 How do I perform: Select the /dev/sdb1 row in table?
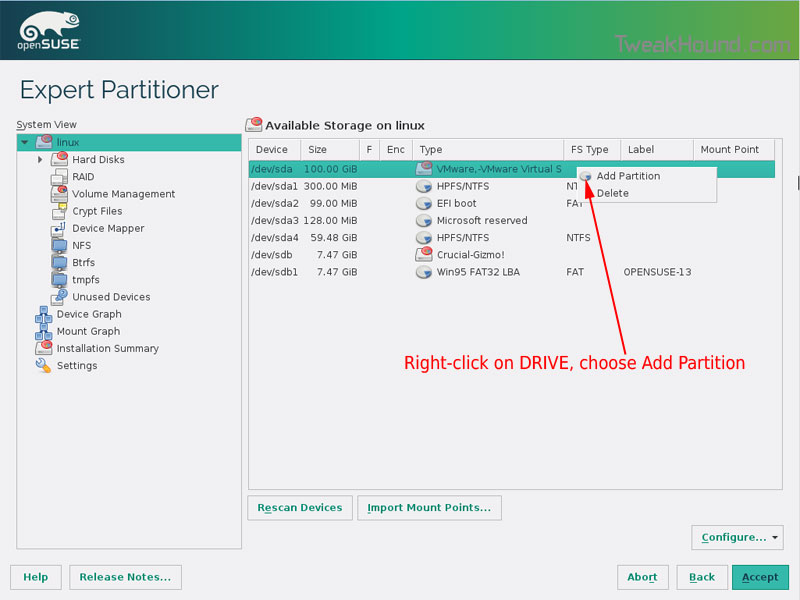pyautogui.click(x=273, y=272)
